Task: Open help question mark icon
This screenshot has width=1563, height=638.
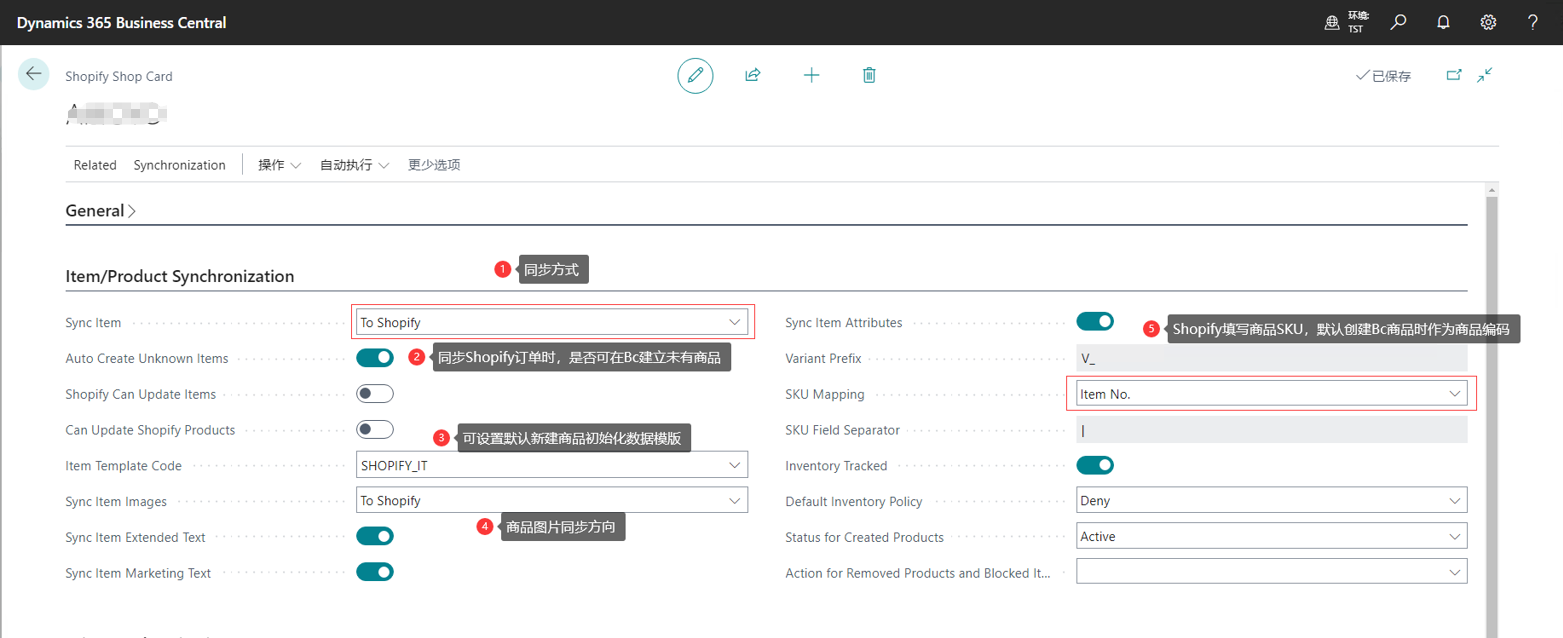Action: coord(1533,22)
